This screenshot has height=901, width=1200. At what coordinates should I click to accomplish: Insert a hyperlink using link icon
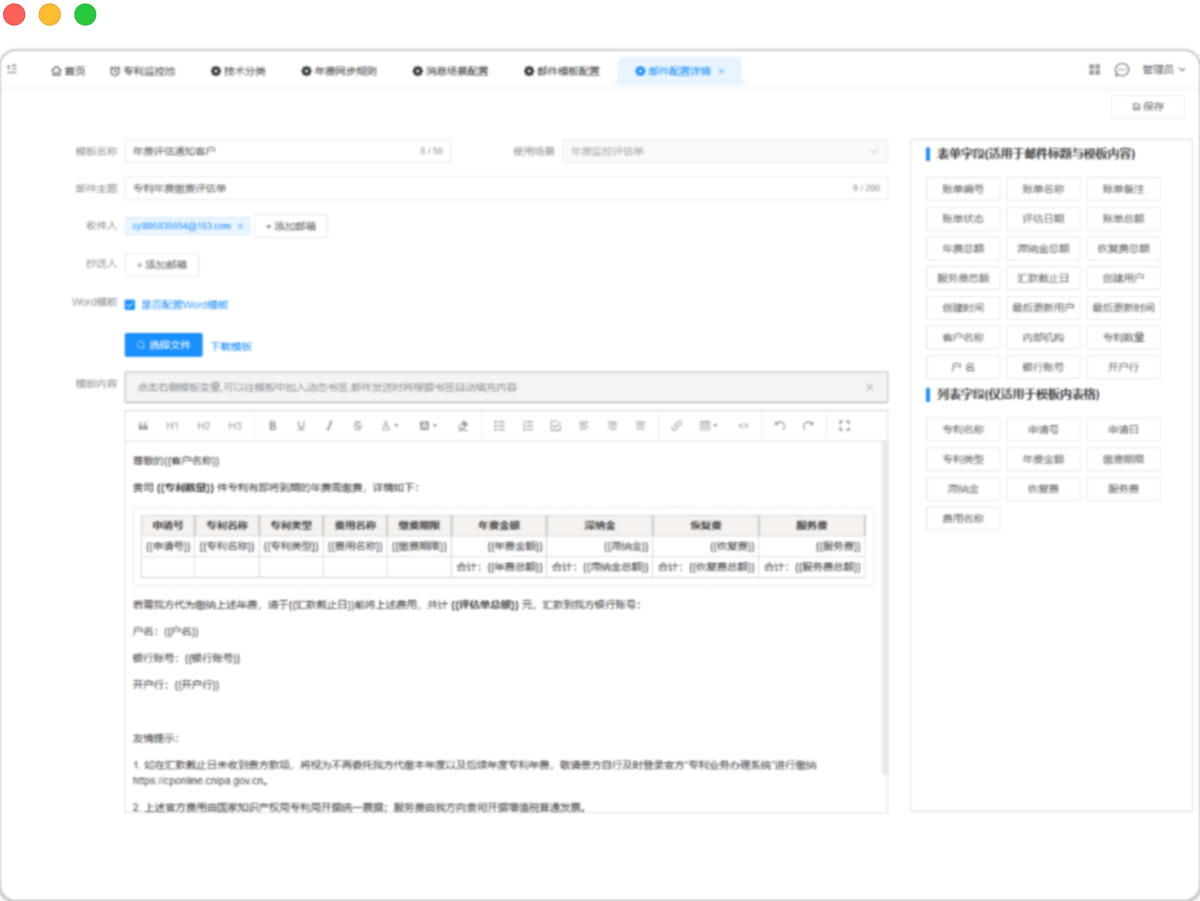point(677,426)
